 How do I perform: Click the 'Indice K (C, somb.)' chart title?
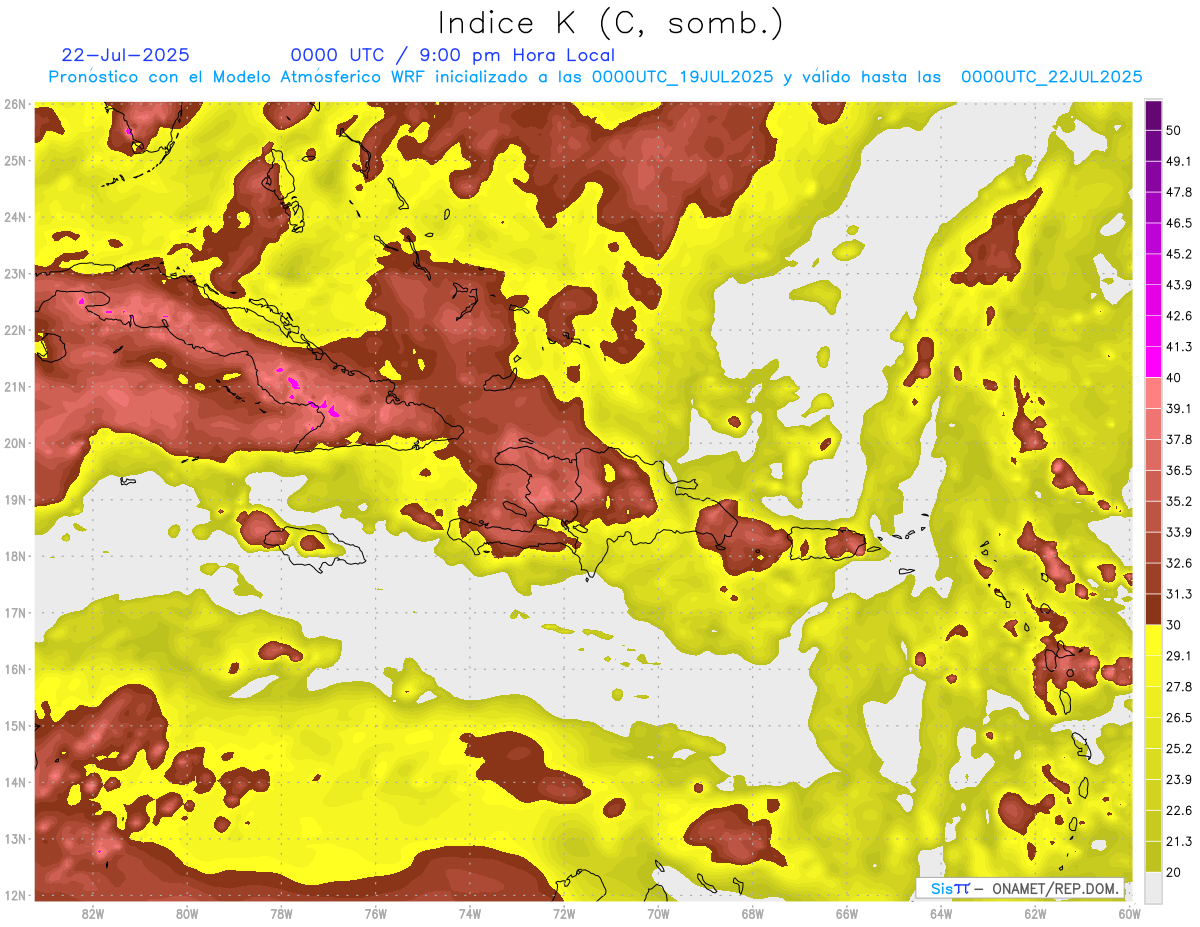tap(610, 23)
